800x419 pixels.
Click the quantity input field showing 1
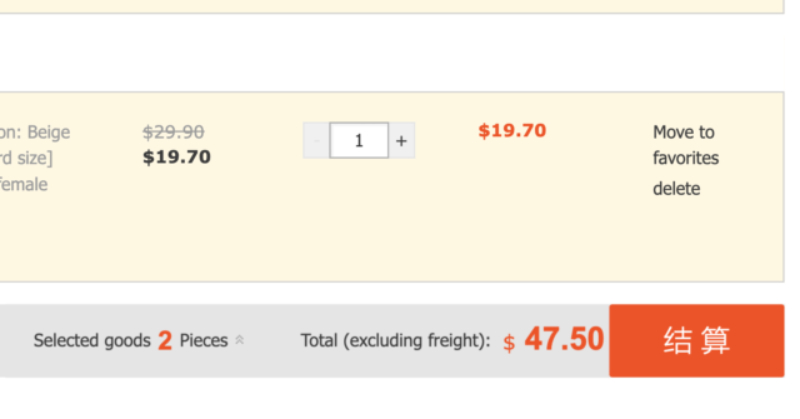359,140
